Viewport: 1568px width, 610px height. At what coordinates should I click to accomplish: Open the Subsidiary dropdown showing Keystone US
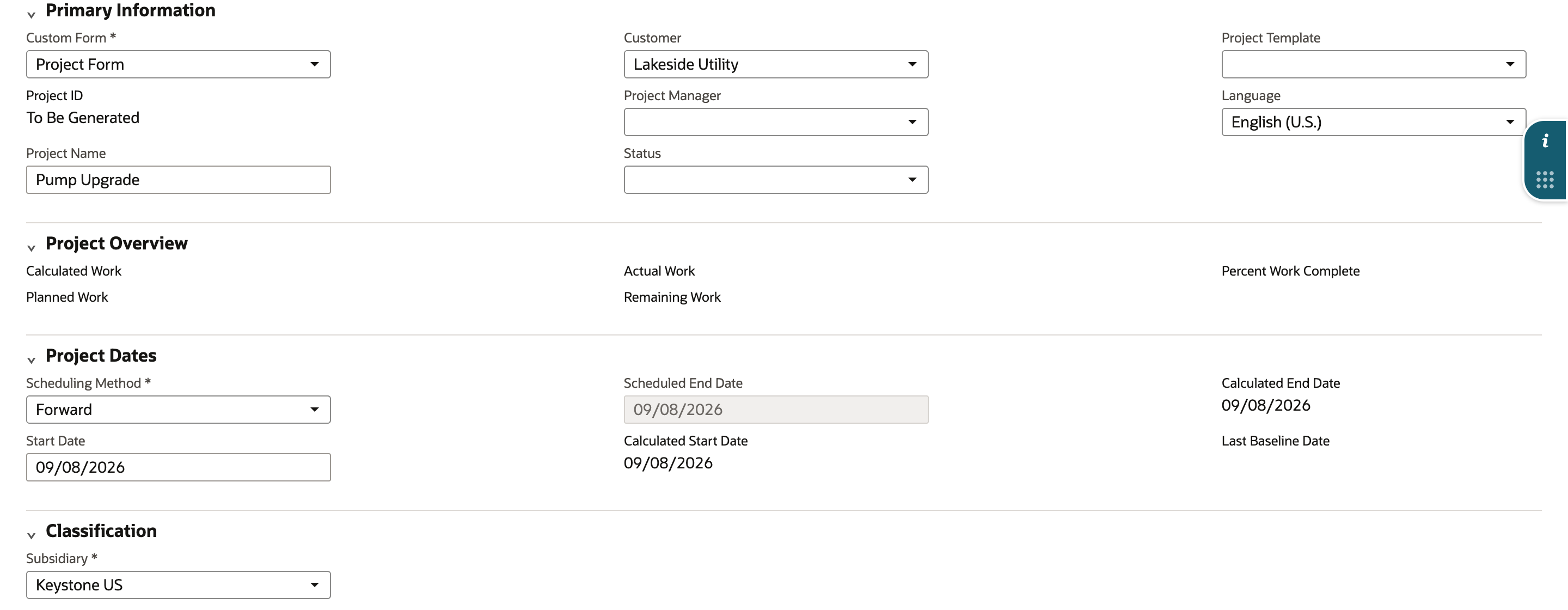pos(179,584)
